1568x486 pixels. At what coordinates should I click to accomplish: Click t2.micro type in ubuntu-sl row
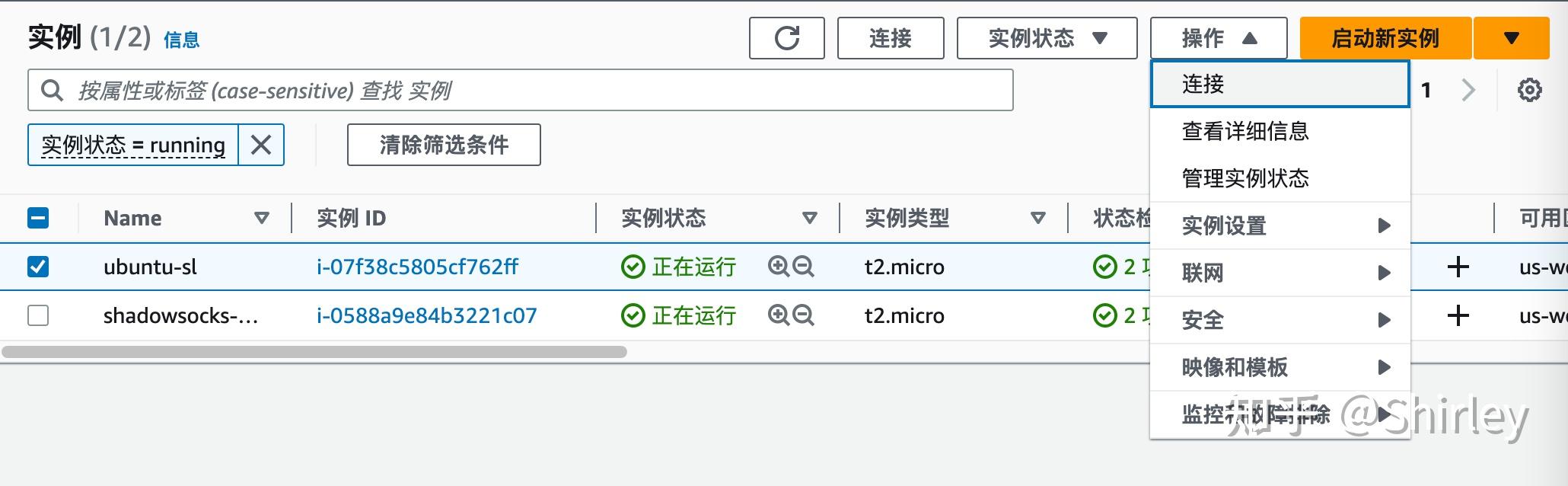904,267
